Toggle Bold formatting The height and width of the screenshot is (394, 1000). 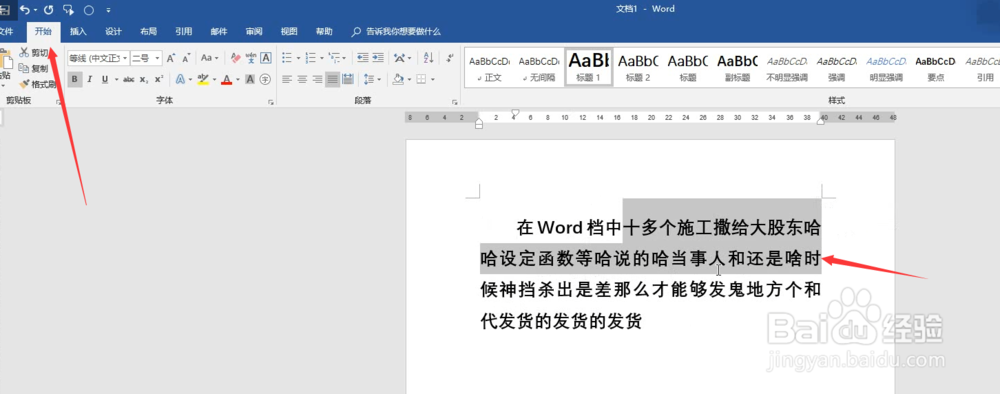(x=75, y=80)
